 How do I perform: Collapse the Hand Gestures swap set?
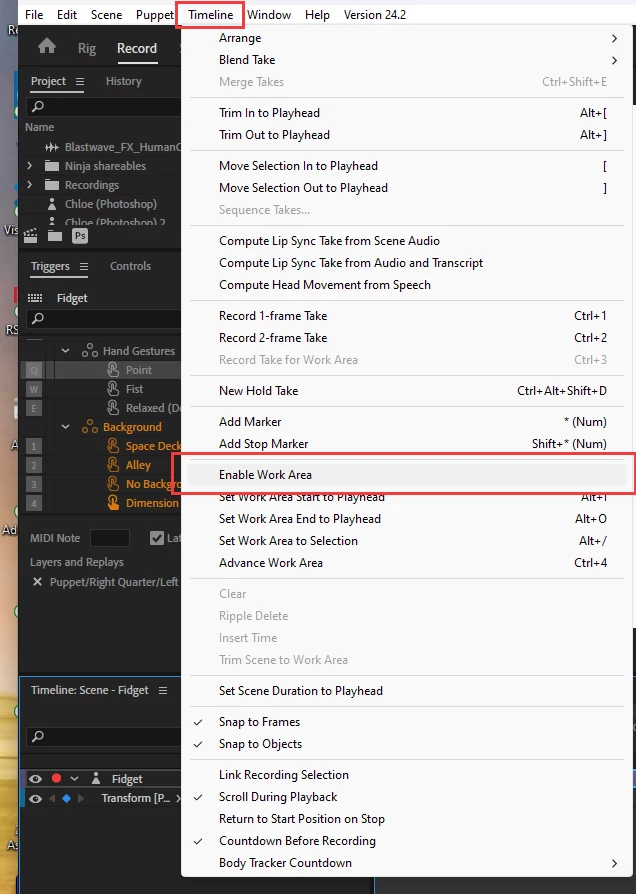point(66,351)
